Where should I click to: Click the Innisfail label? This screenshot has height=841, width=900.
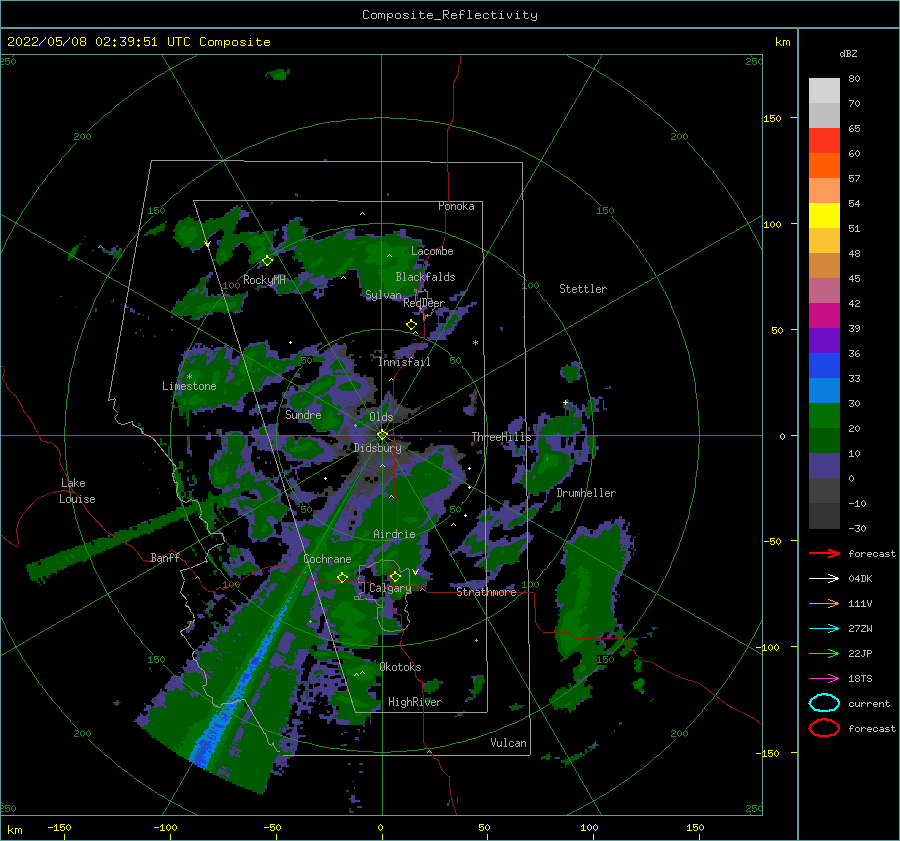click(x=404, y=362)
